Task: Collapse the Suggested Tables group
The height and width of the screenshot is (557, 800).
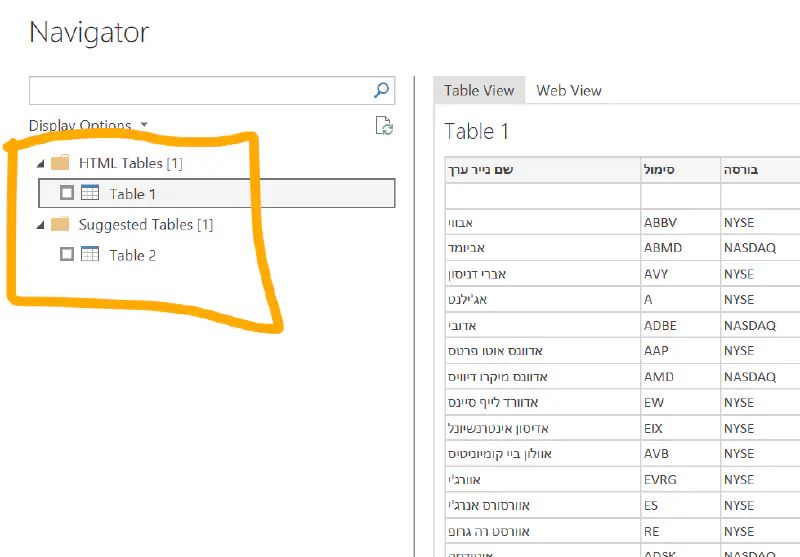Action: click(x=41, y=225)
